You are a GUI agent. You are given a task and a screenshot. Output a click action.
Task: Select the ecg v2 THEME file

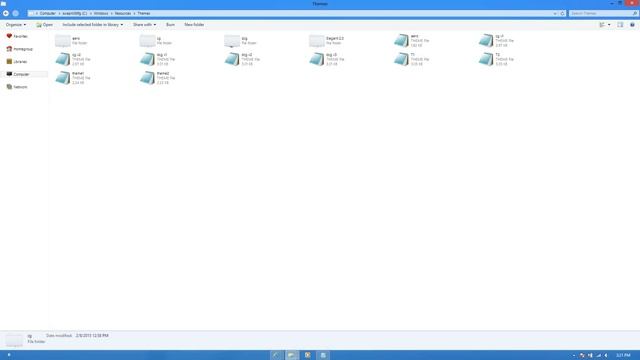pyautogui.click(x=243, y=59)
